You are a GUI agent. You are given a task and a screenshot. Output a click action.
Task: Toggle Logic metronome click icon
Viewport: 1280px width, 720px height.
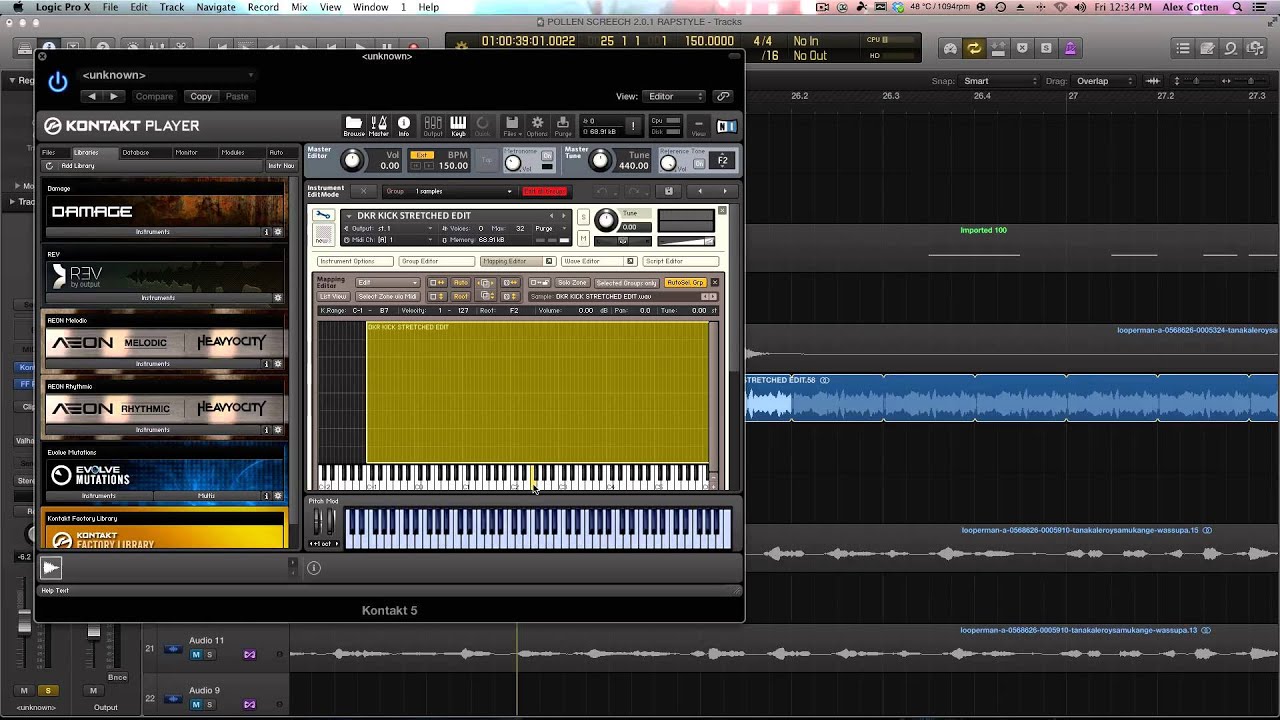1070,48
